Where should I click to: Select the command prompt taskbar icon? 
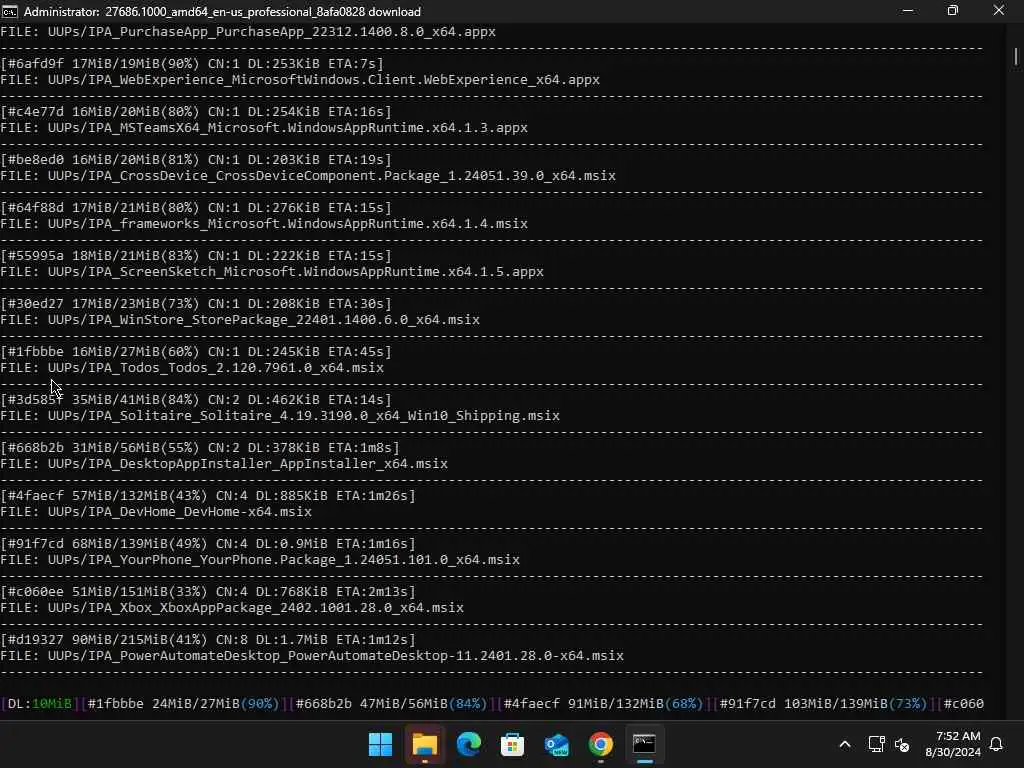[645, 744]
